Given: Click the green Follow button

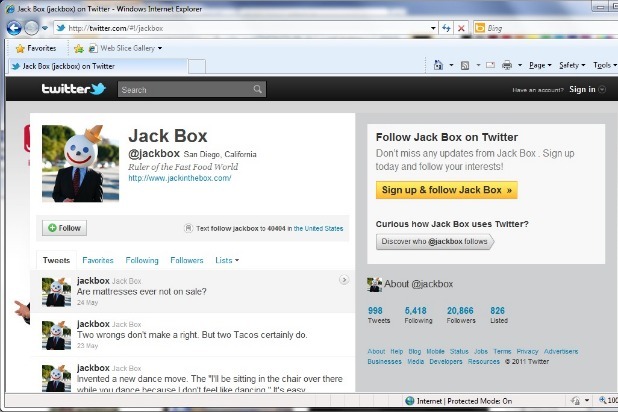Looking at the screenshot, I should (64, 228).
